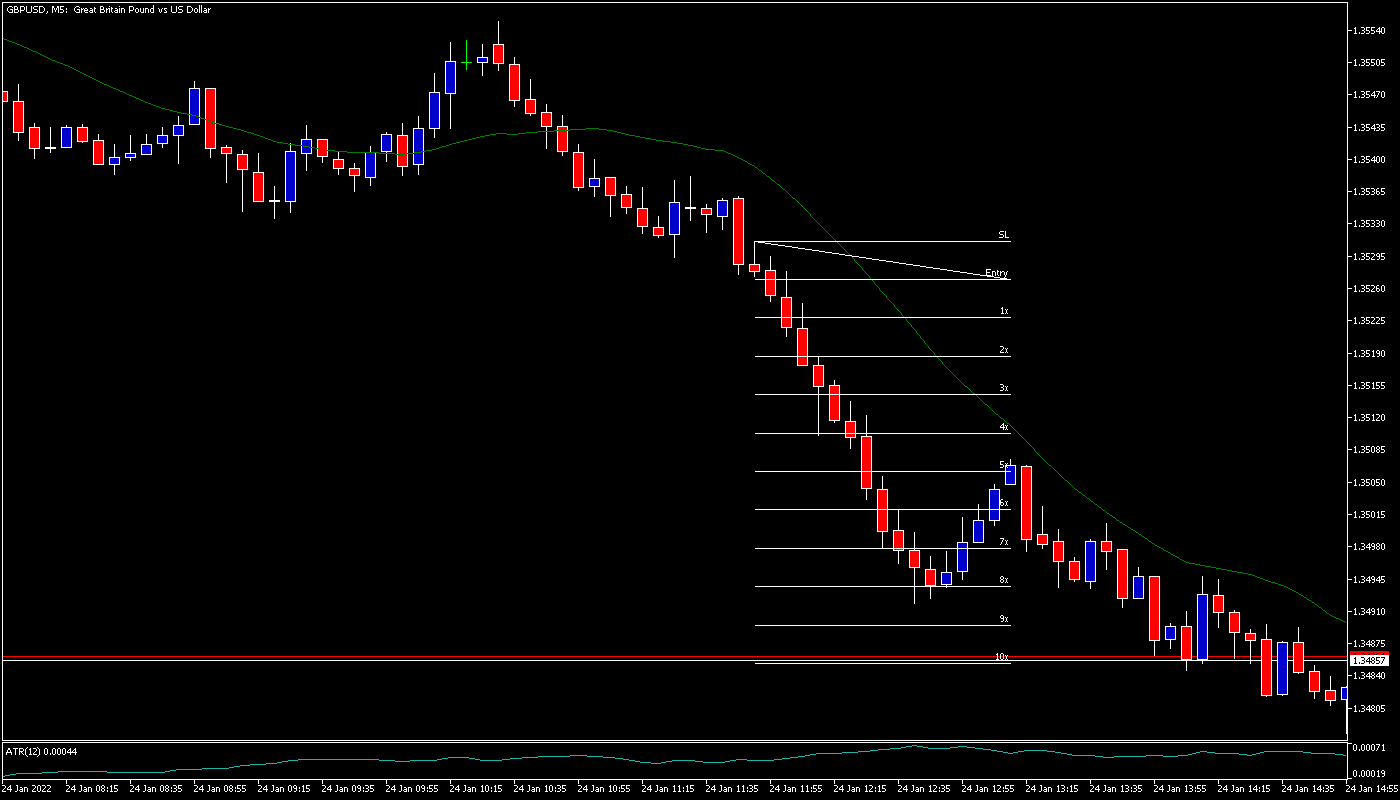Click time axis label 24 Jan 14:15

pyautogui.click(x=1244, y=789)
